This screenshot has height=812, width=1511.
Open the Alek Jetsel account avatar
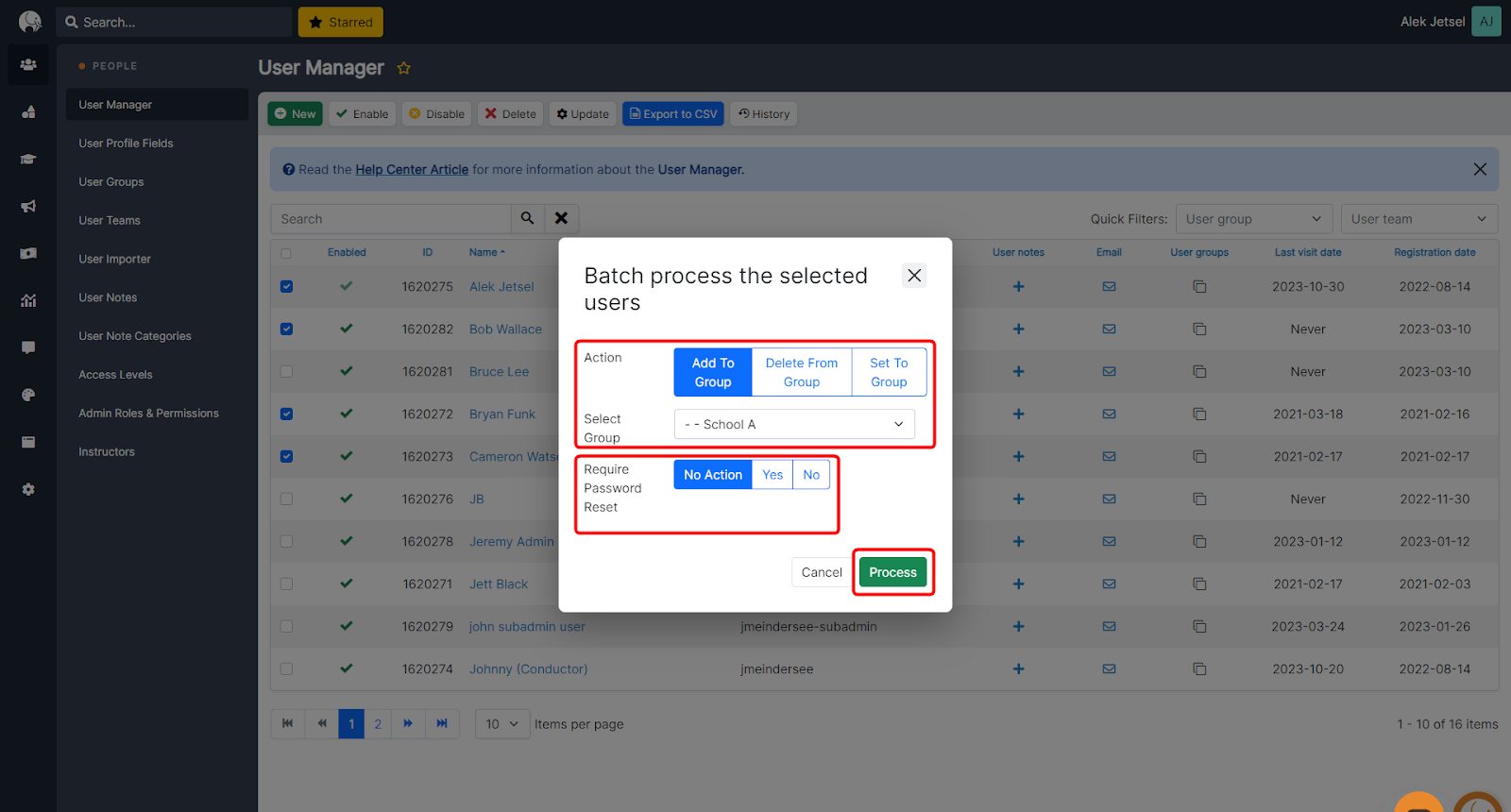[1486, 22]
